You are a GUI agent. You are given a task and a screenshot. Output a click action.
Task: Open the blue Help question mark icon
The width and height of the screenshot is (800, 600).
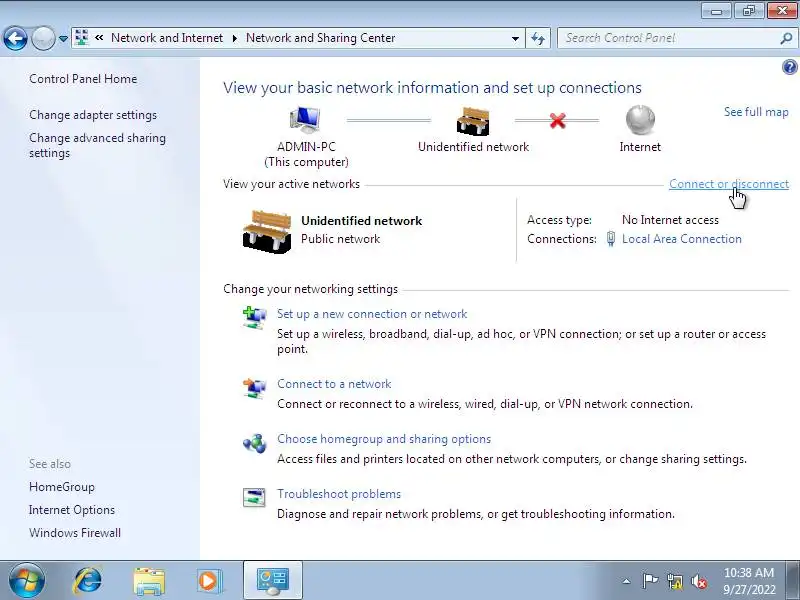pos(790,67)
